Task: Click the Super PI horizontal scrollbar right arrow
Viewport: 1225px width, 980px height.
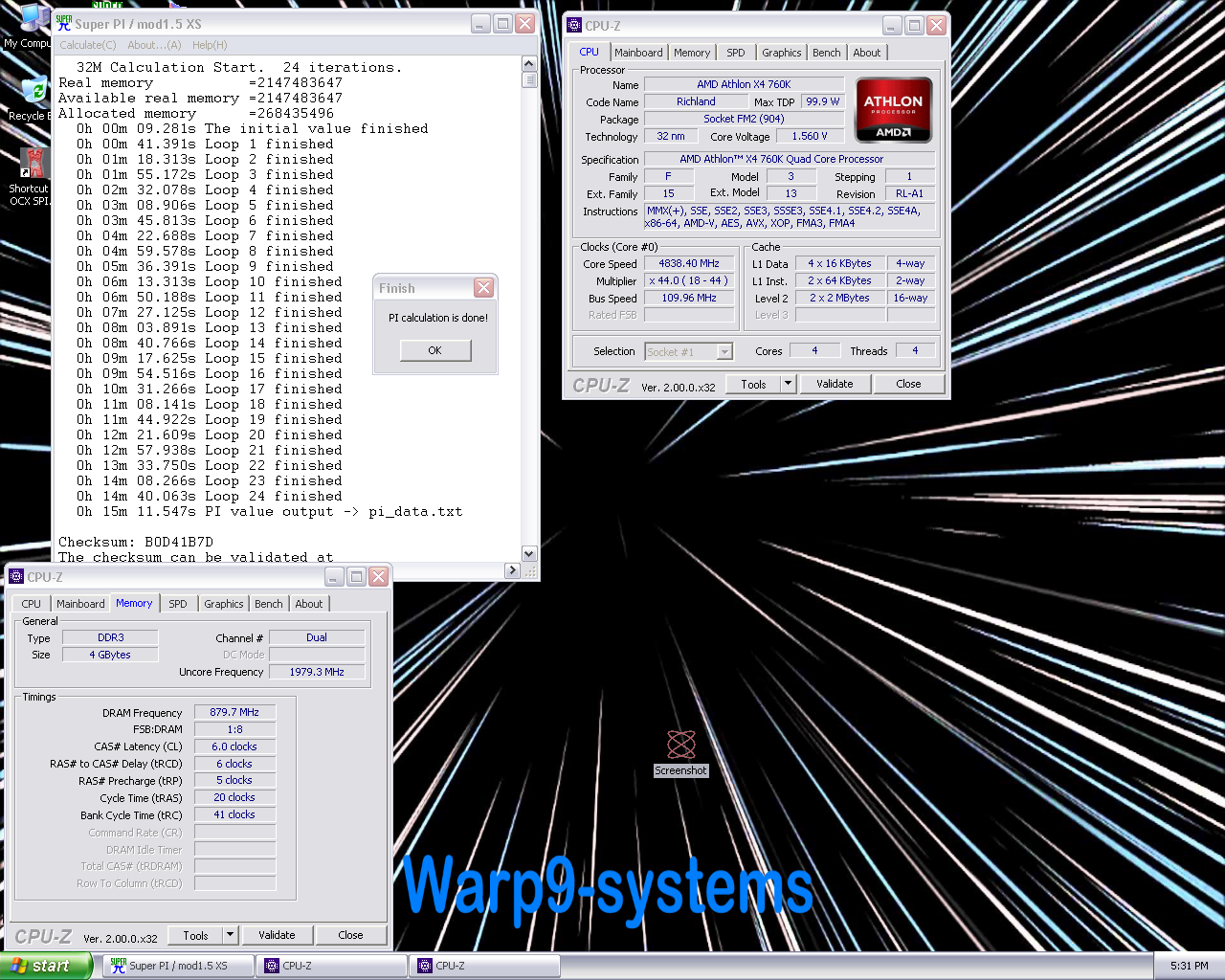Action: pos(513,570)
